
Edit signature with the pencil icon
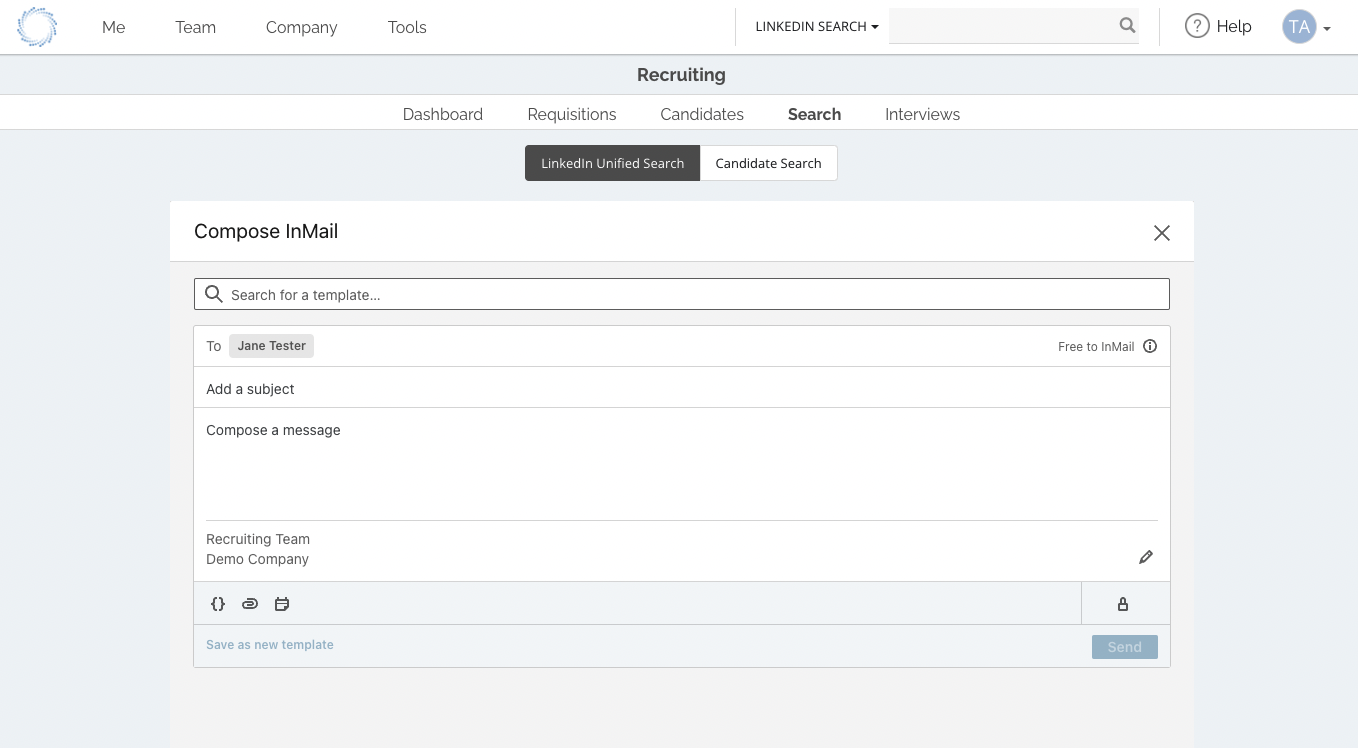pyautogui.click(x=1146, y=557)
